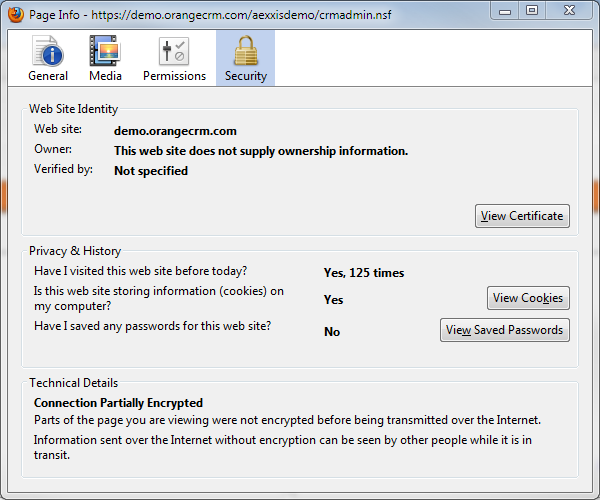This screenshot has width=600, height=500.
Task: Open the Permissions sliders icon
Action: coord(174,51)
